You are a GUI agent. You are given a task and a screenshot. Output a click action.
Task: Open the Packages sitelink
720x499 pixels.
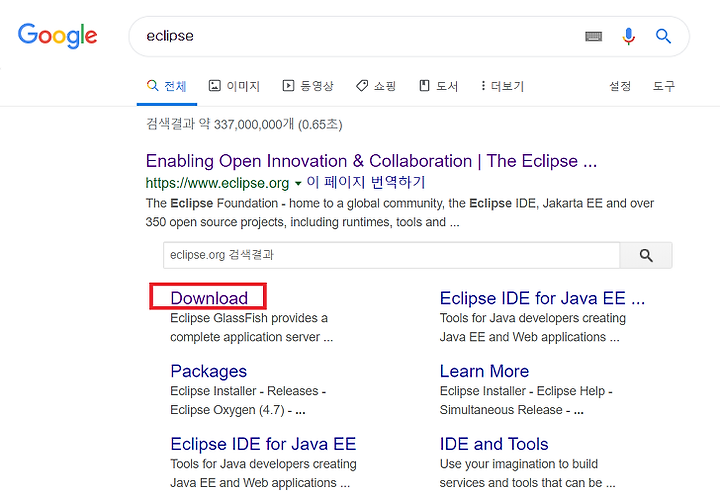pos(208,371)
